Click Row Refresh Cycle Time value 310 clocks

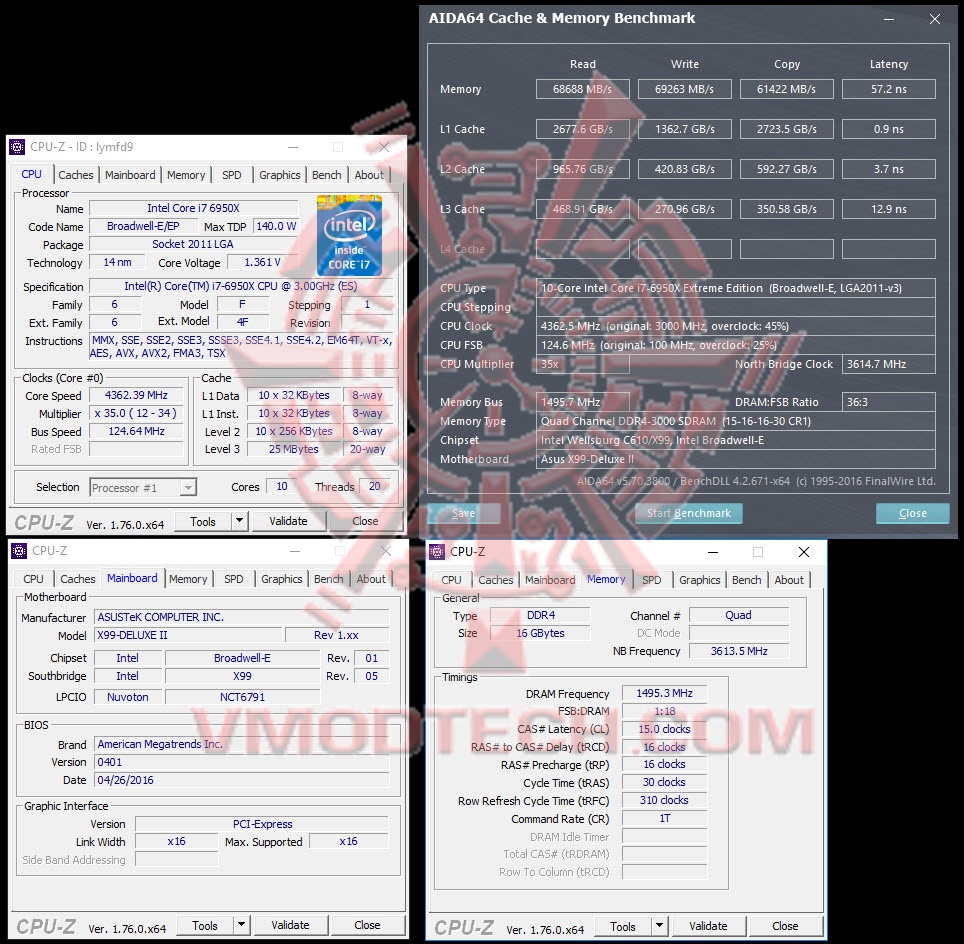[x=665, y=800]
